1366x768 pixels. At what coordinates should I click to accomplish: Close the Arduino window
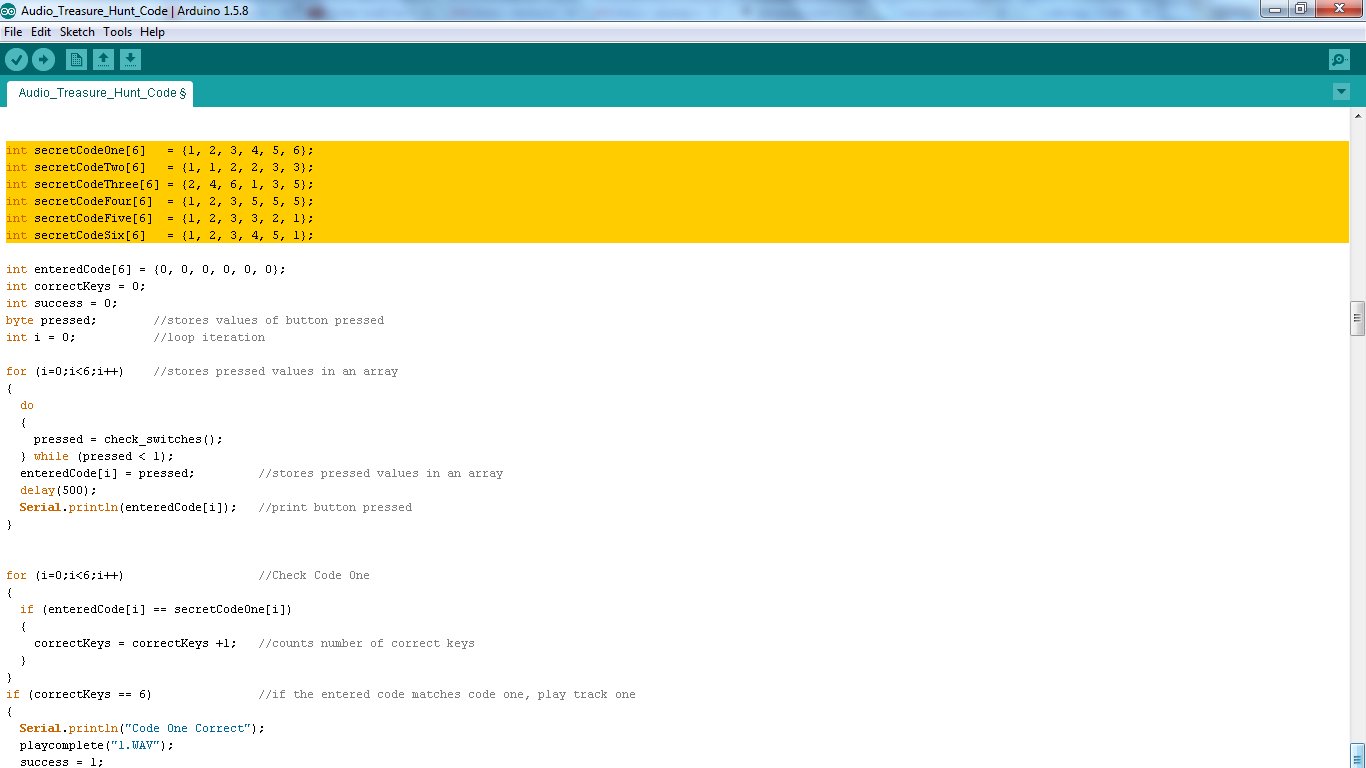click(x=1337, y=9)
